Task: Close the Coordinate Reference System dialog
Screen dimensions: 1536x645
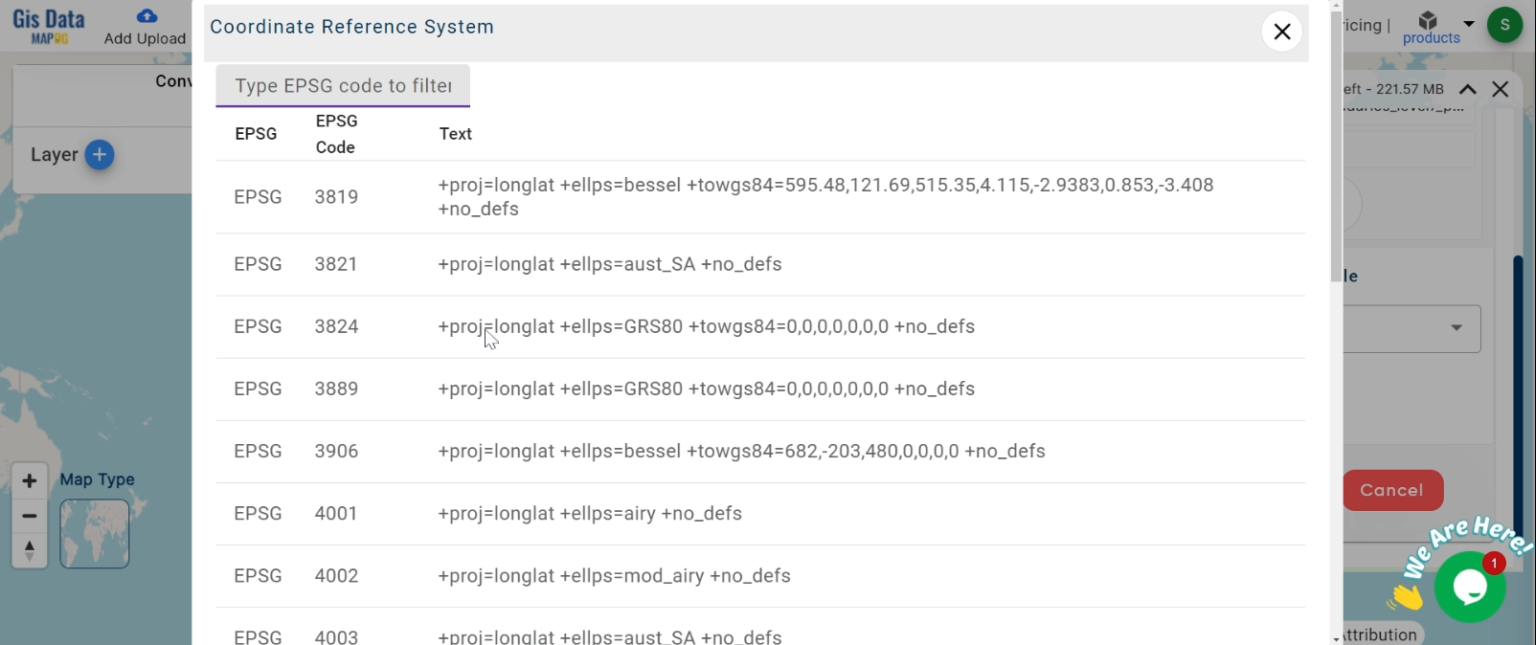Action: [x=1281, y=32]
